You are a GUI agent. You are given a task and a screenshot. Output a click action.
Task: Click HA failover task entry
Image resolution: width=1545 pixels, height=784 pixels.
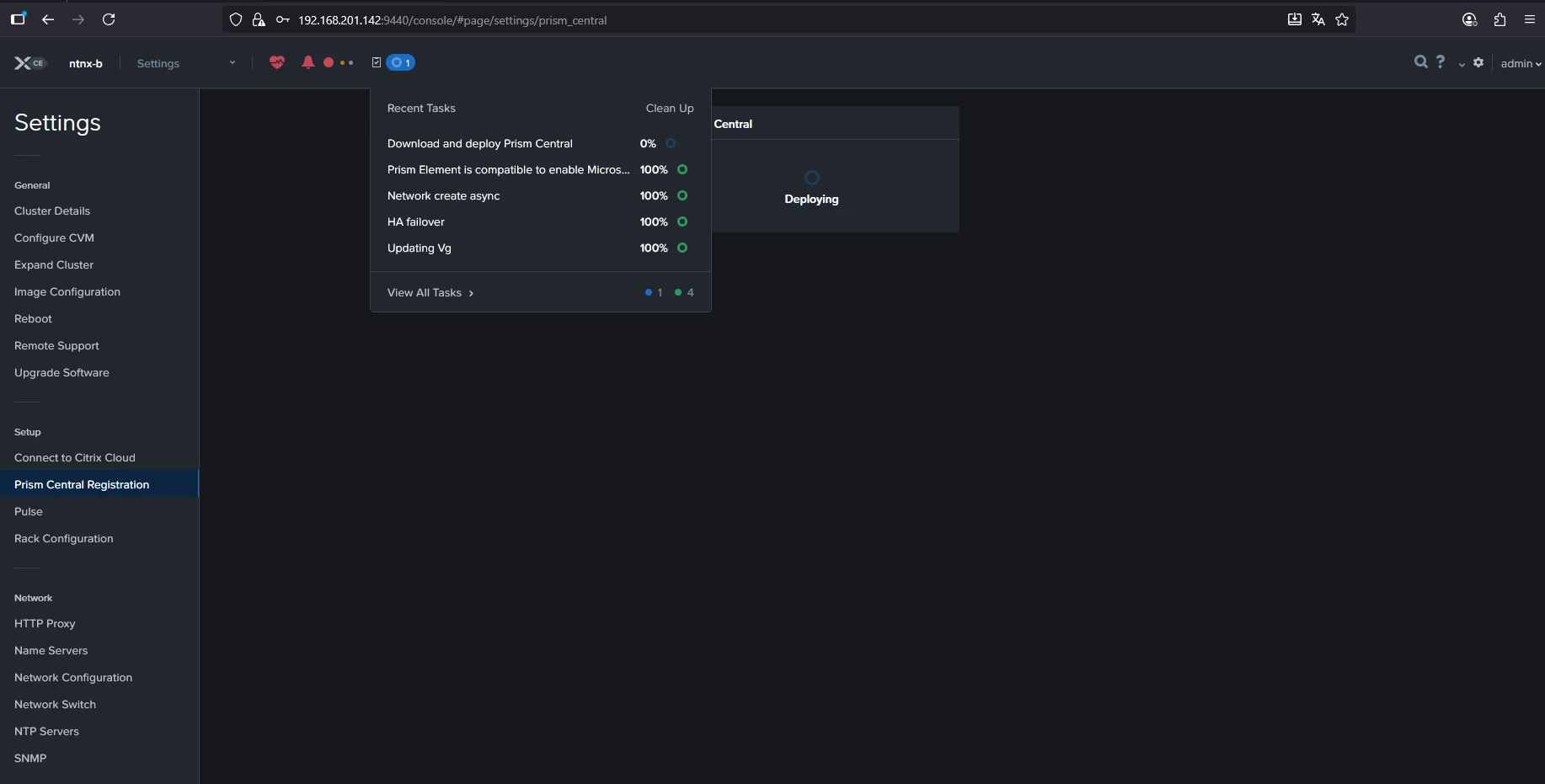point(416,221)
